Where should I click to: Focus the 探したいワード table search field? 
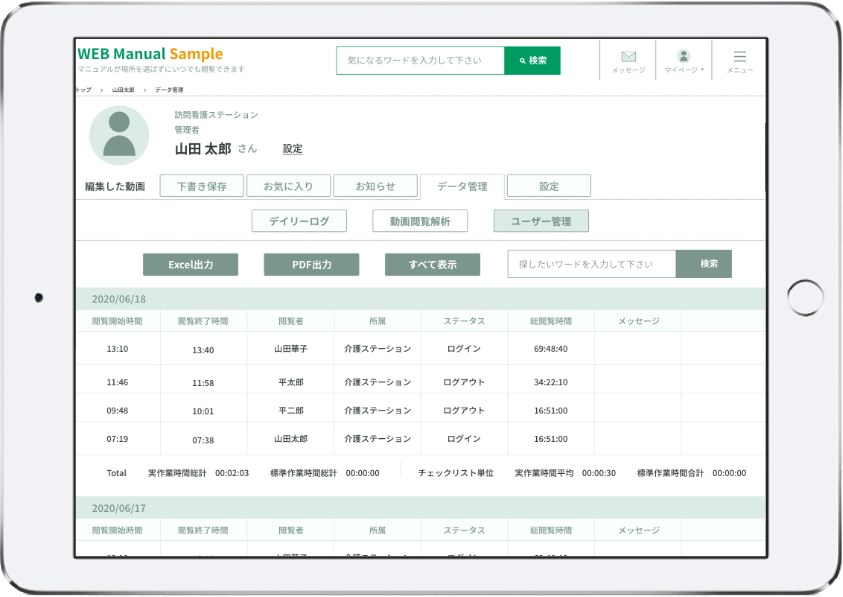pyautogui.click(x=592, y=264)
